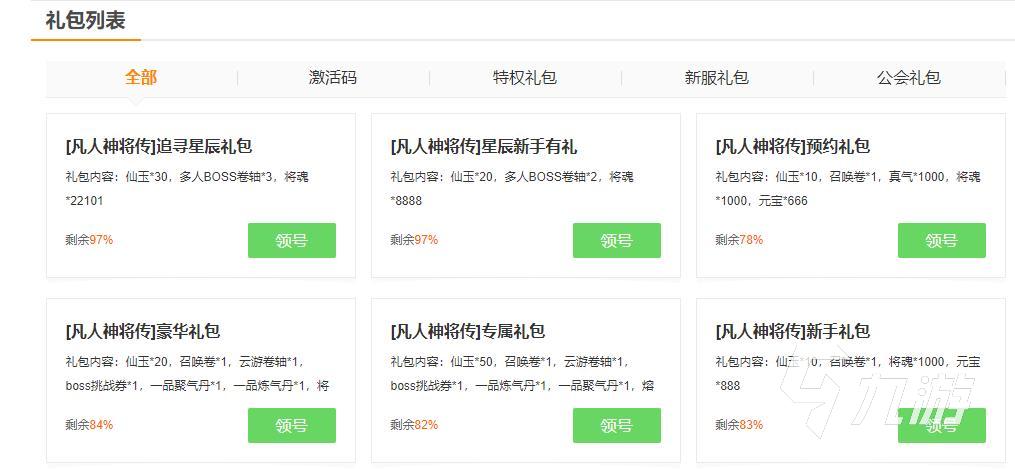The image size is (1015, 469).
Task: Click the 豪华礼包 contents description text
Action: [x=197, y=373]
